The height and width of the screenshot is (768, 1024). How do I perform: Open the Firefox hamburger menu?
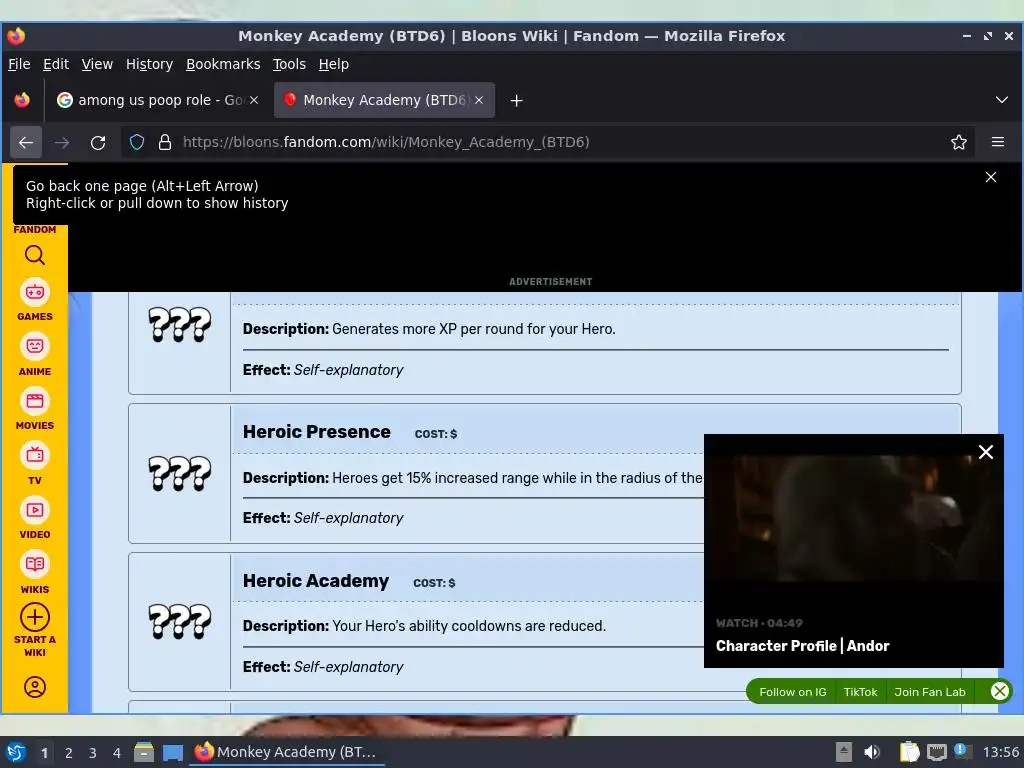(998, 142)
